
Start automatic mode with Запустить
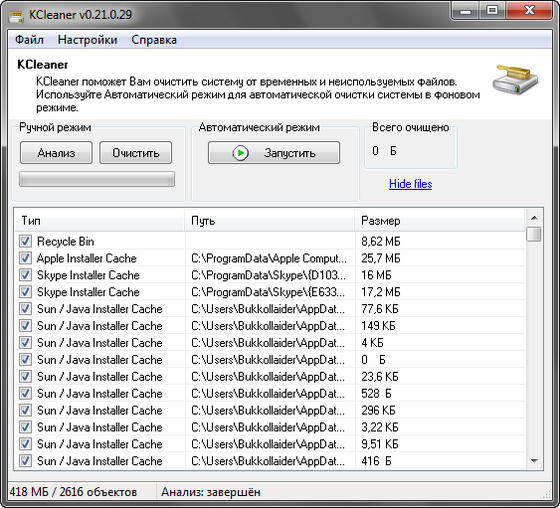coord(274,153)
